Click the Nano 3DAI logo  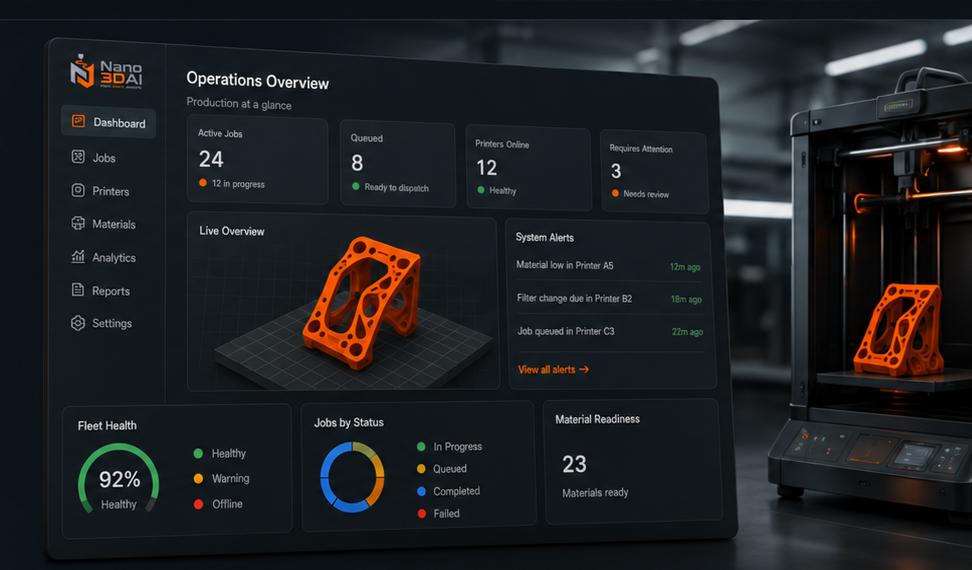pos(106,72)
